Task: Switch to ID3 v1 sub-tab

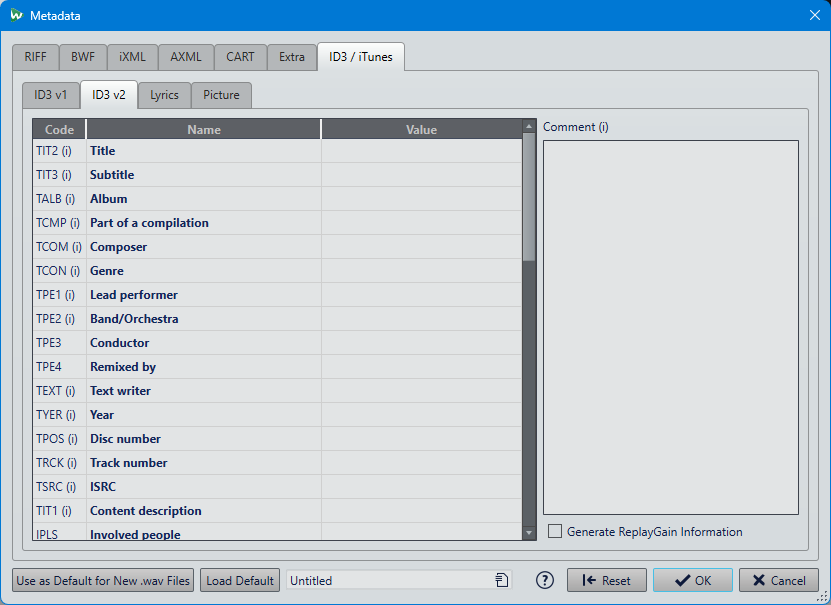Action: pos(51,95)
